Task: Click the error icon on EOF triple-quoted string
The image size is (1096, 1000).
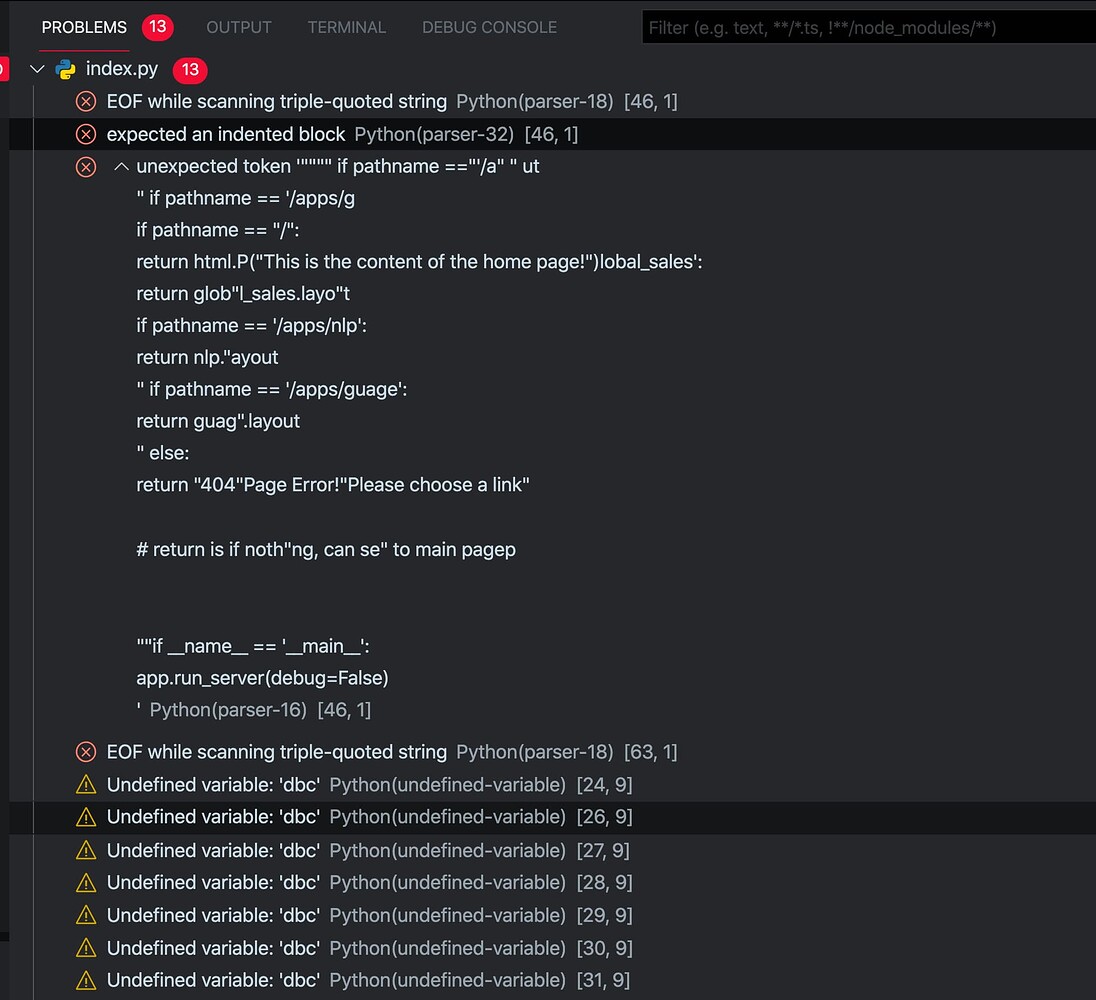Action: pos(86,101)
